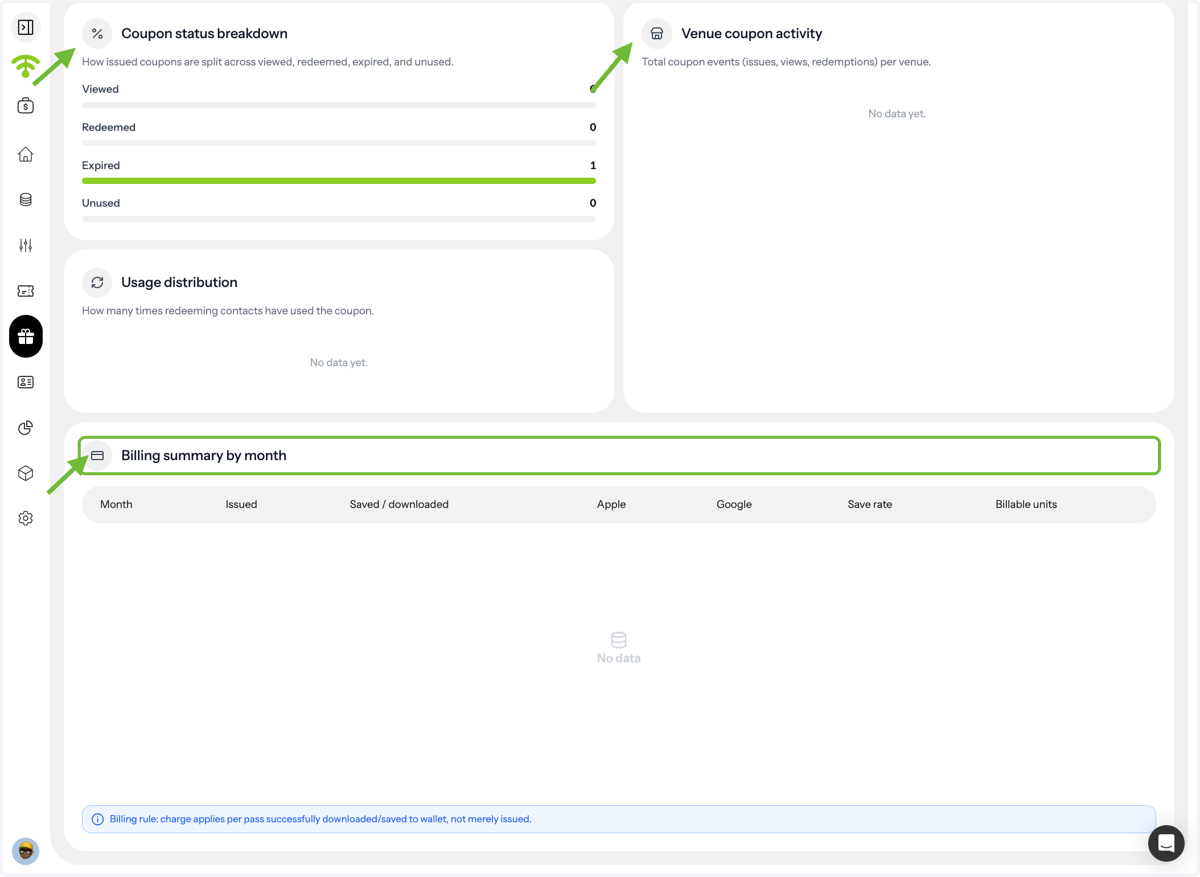1200x877 pixels.
Task: Click the Expired row label
Action: pos(101,165)
